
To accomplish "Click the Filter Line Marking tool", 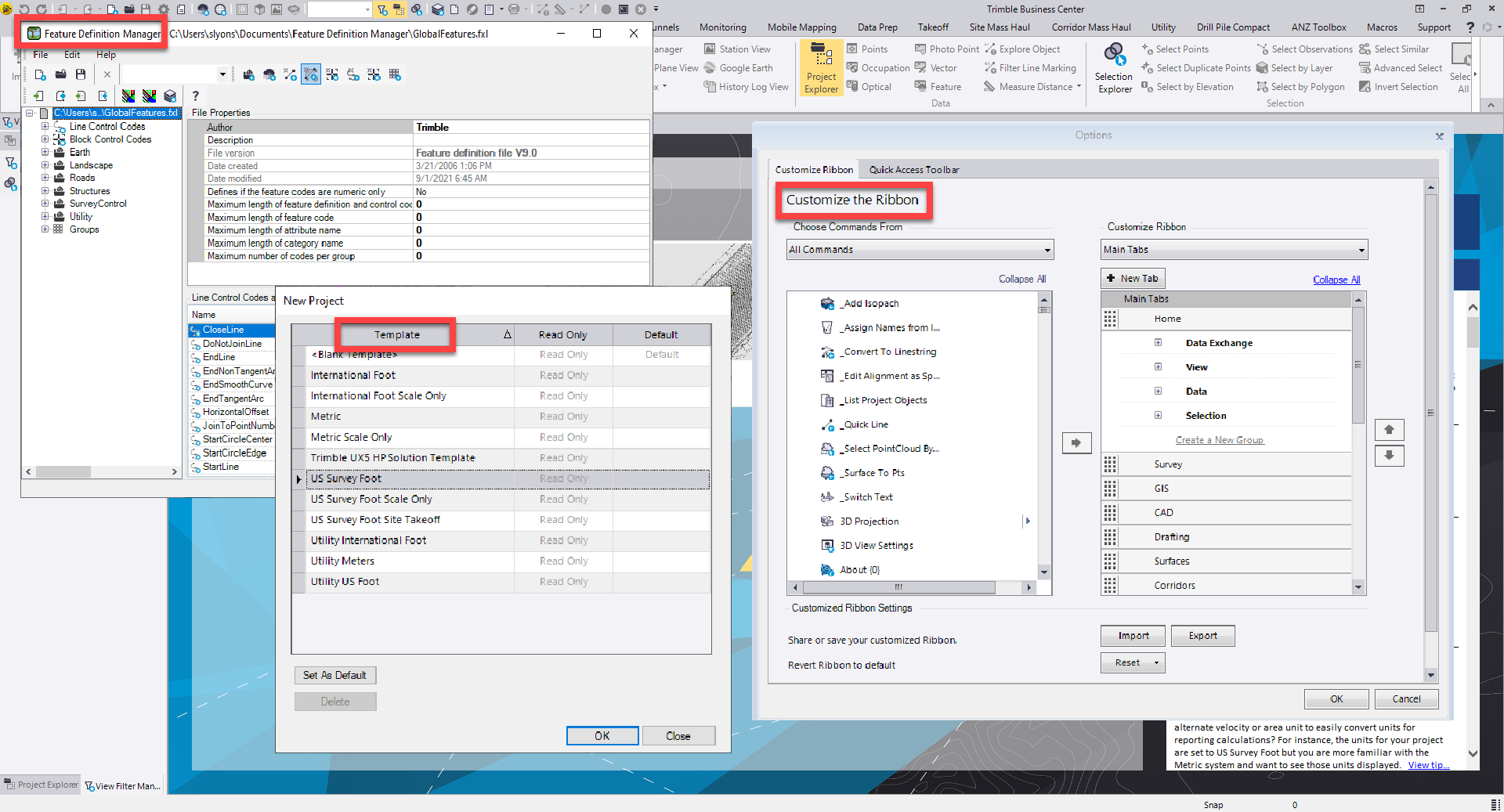I will tap(1030, 68).
